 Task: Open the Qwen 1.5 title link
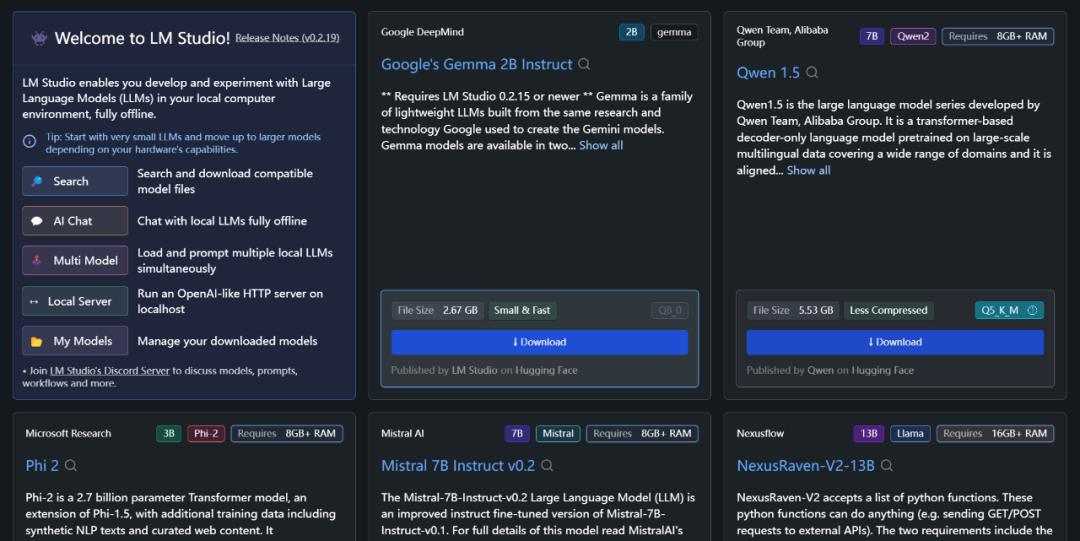coord(768,72)
